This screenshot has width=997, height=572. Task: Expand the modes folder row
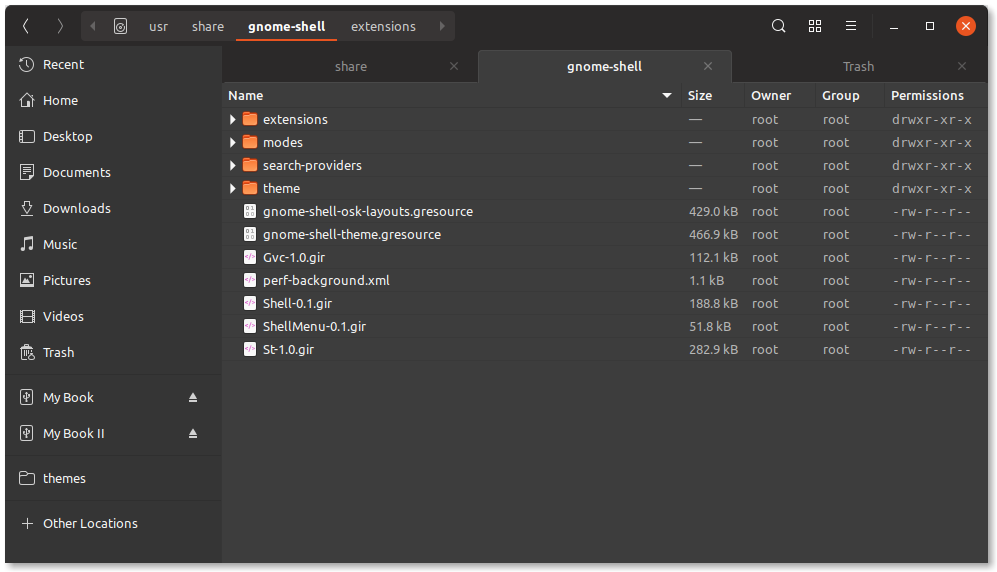coord(233,142)
